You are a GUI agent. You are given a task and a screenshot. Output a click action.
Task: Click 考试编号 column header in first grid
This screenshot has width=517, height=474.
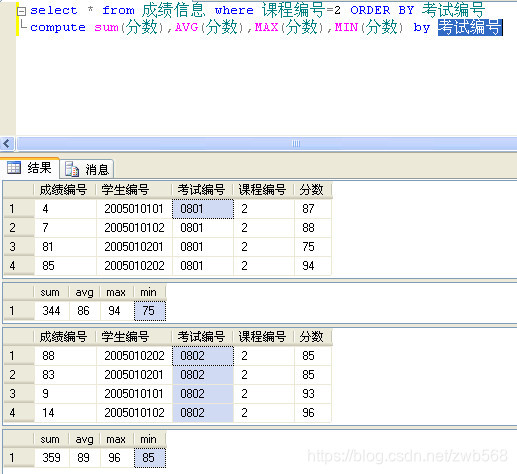click(202, 190)
